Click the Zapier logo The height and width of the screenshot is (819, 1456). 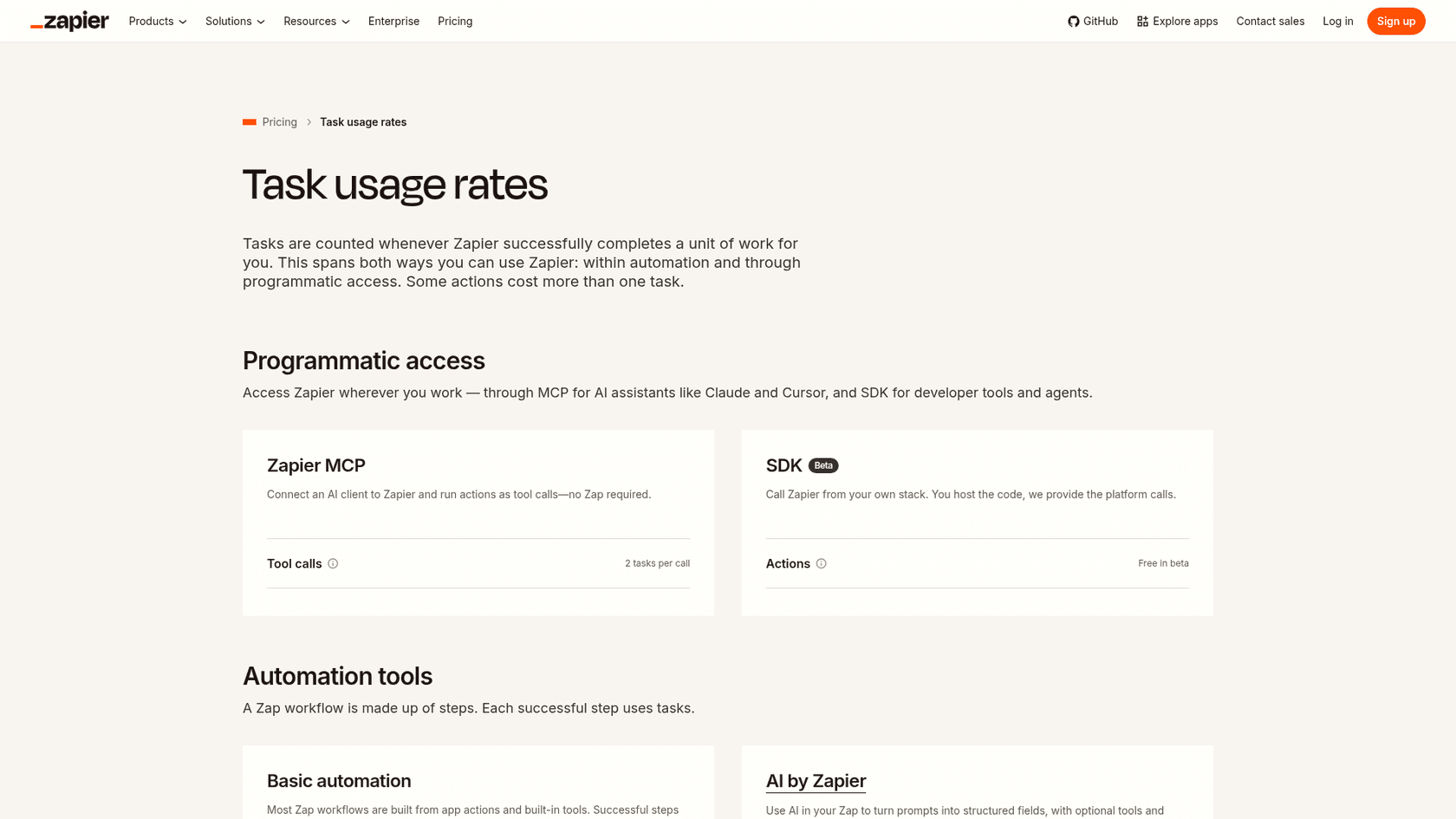tap(69, 21)
